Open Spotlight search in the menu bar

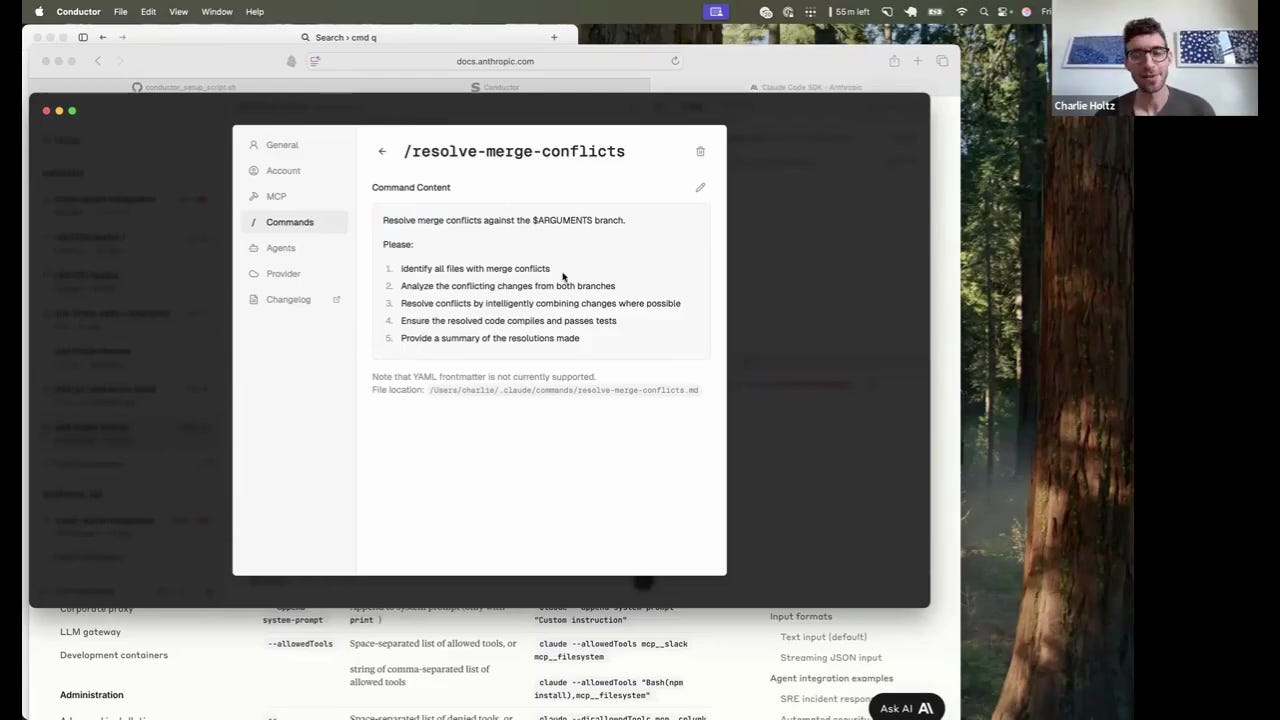click(x=984, y=12)
